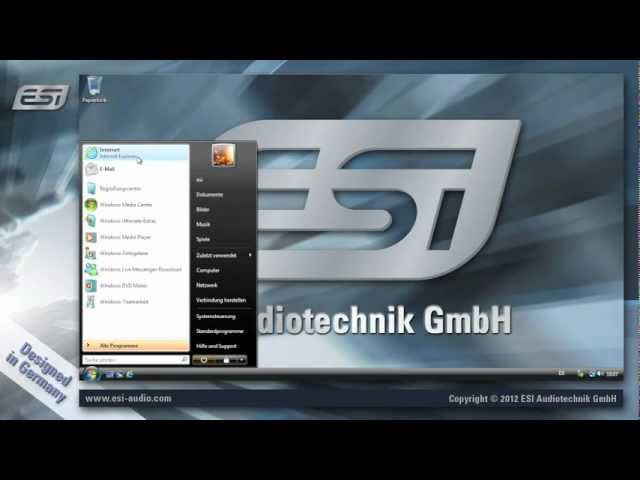Click the Switch windows quick launch icon
Screen dimensions: 640x480
(x=120, y=374)
